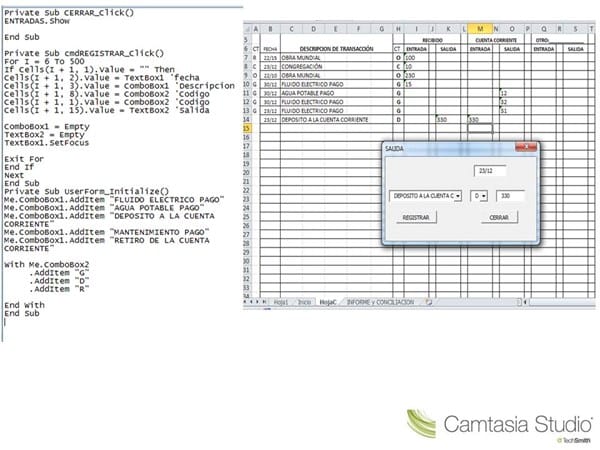Click the select-all corner of the sheet

tap(247, 29)
